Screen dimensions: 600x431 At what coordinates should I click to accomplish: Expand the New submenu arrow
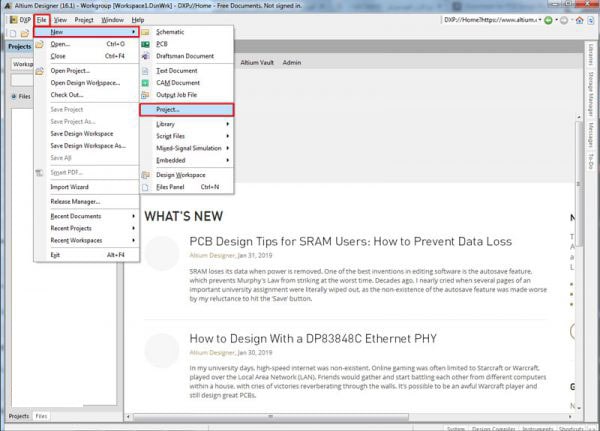(133, 32)
